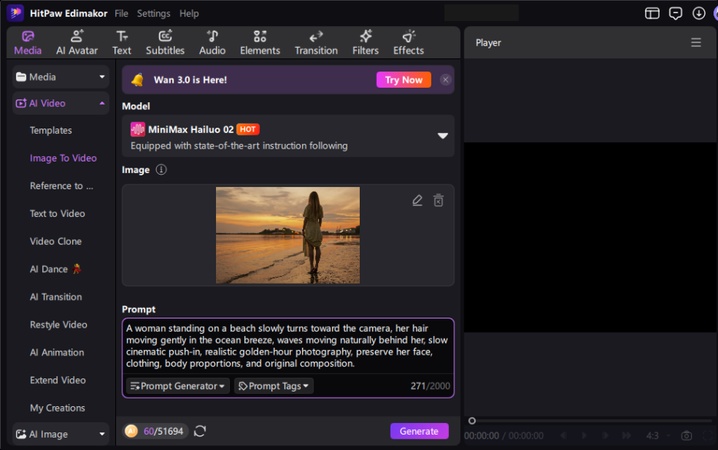Step to previous frame in player
Image resolution: width=718 pixels, height=450 pixels.
pyautogui.click(x=563, y=435)
